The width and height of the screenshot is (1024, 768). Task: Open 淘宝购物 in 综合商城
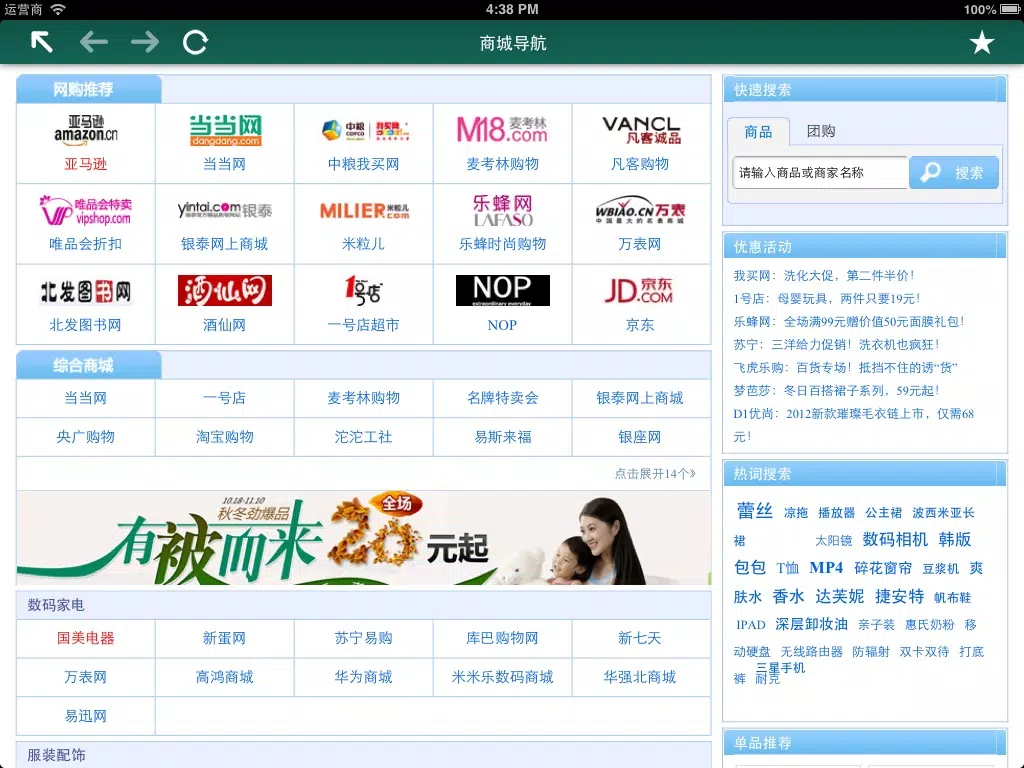coord(225,437)
